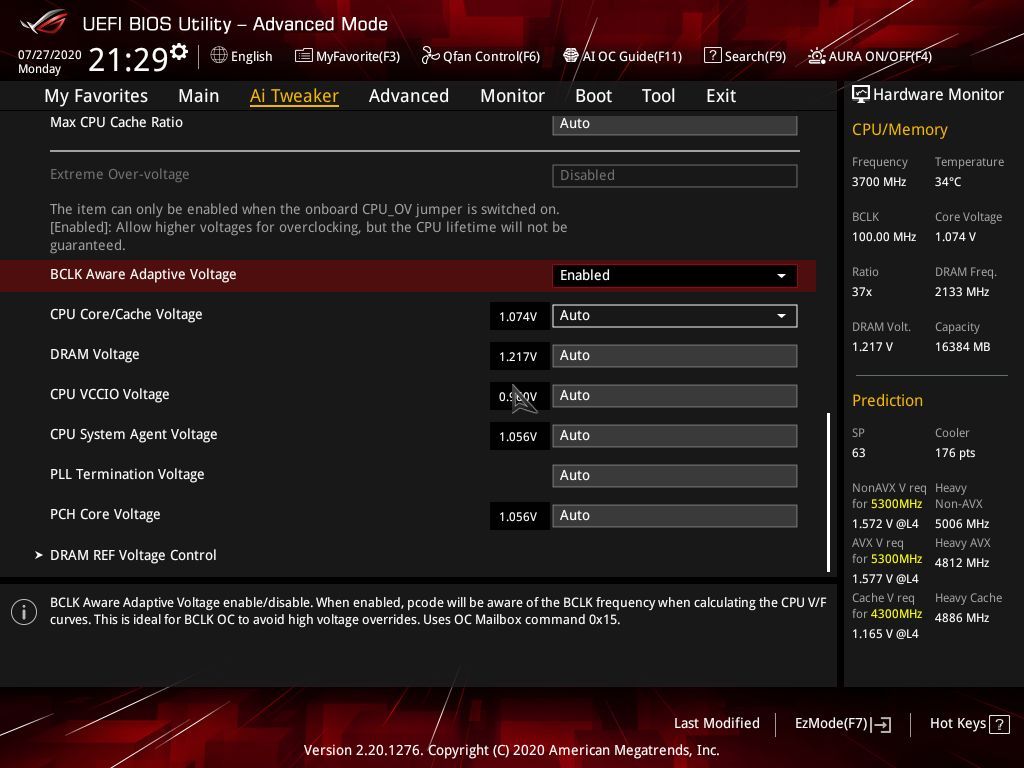
Task: Click the 1.074V CPU core voltage reading
Action: 518,317
